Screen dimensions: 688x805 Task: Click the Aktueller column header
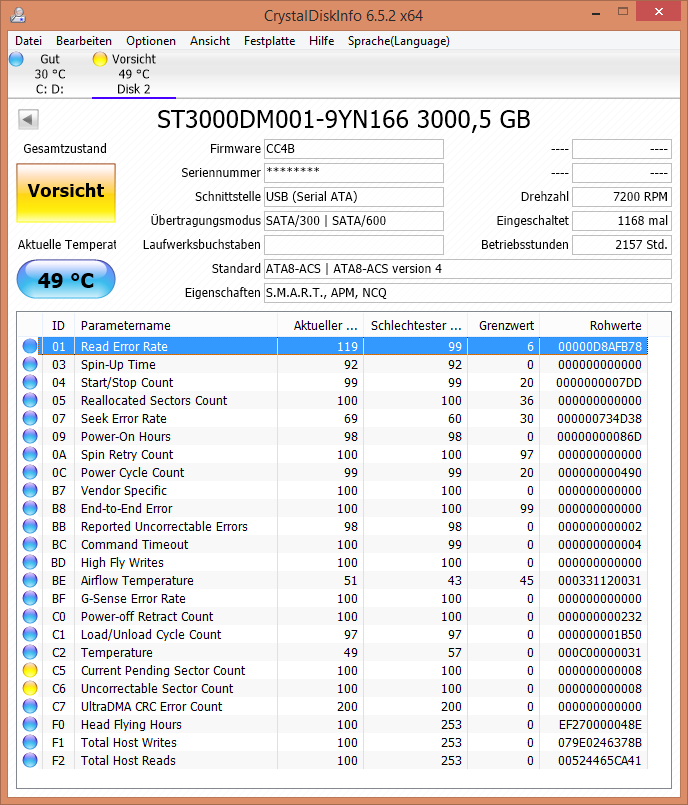click(320, 325)
